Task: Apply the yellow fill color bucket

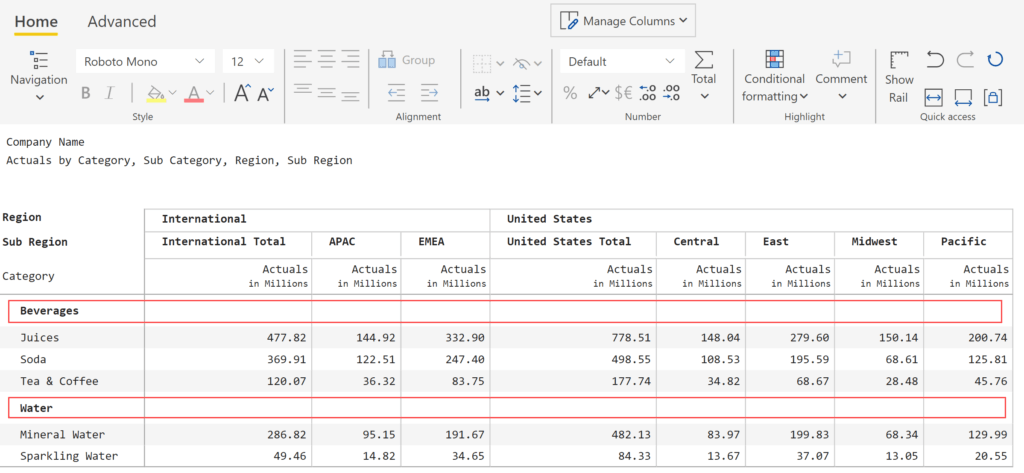Action: point(155,93)
